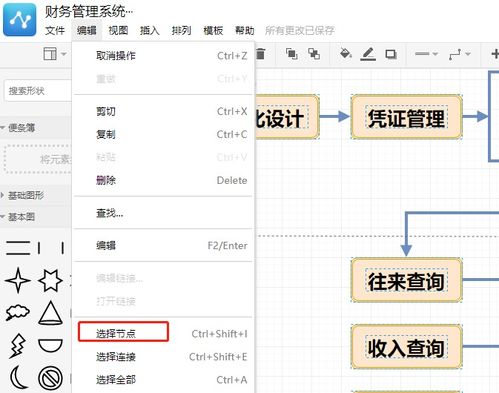Select the crescent moon shape
This screenshot has width=499, height=393.
pos(18,377)
